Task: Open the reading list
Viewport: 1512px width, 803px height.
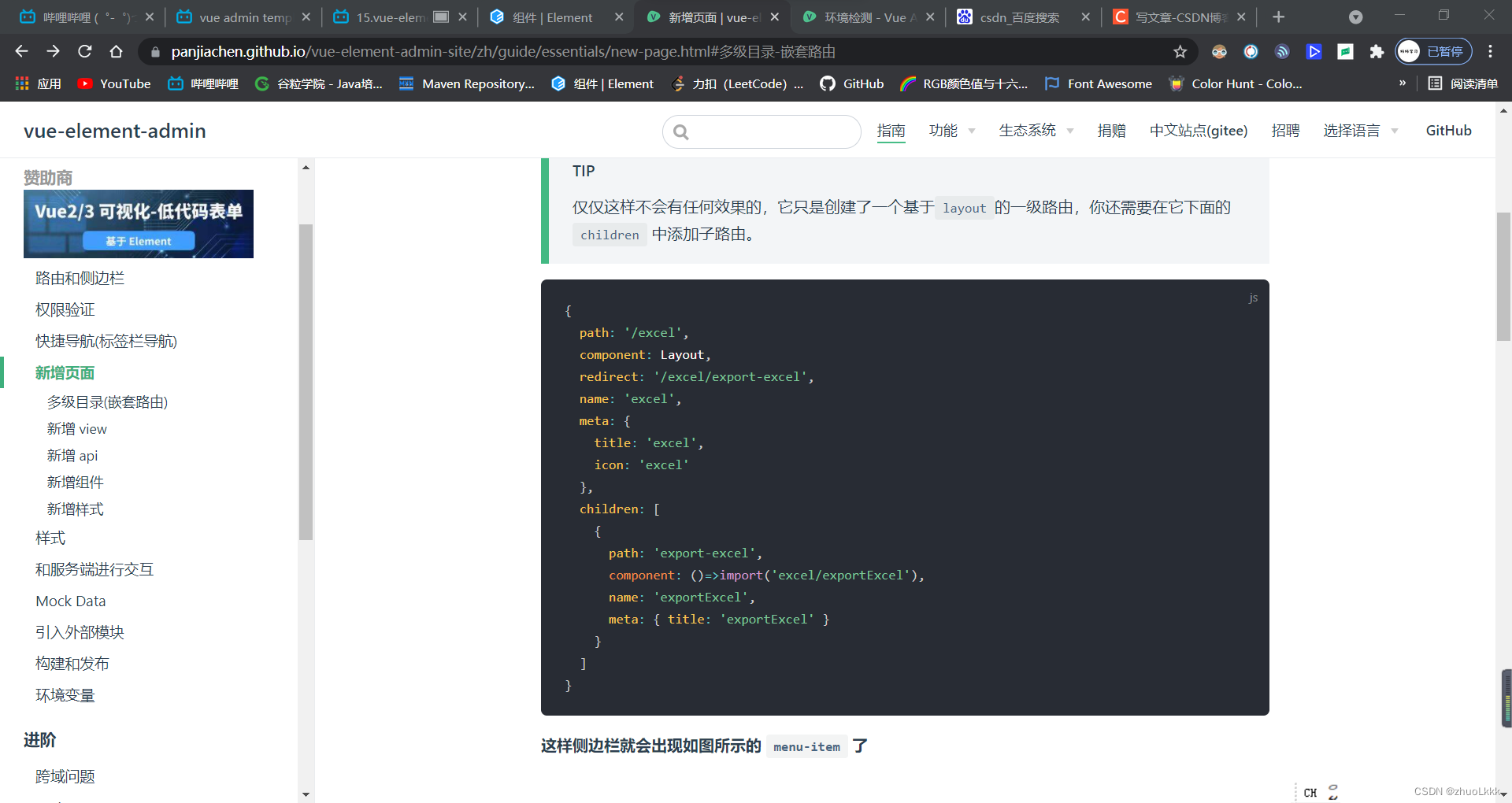Action: click(1463, 83)
